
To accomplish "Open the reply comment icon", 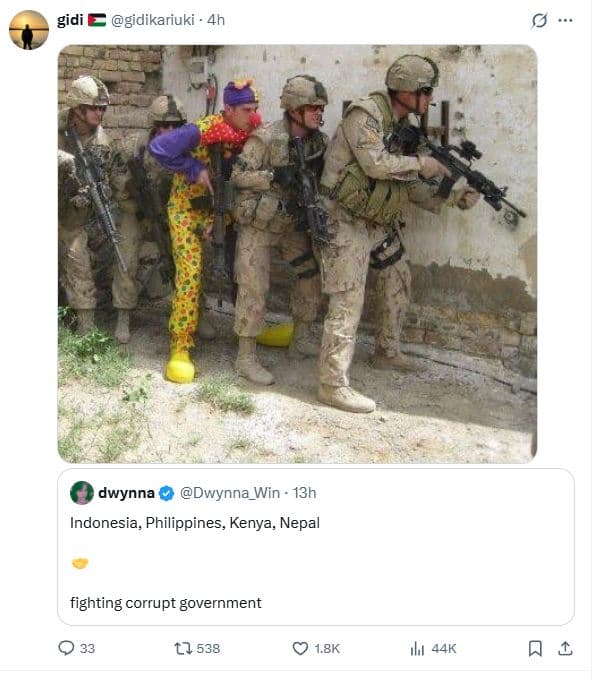I will tap(66, 648).
